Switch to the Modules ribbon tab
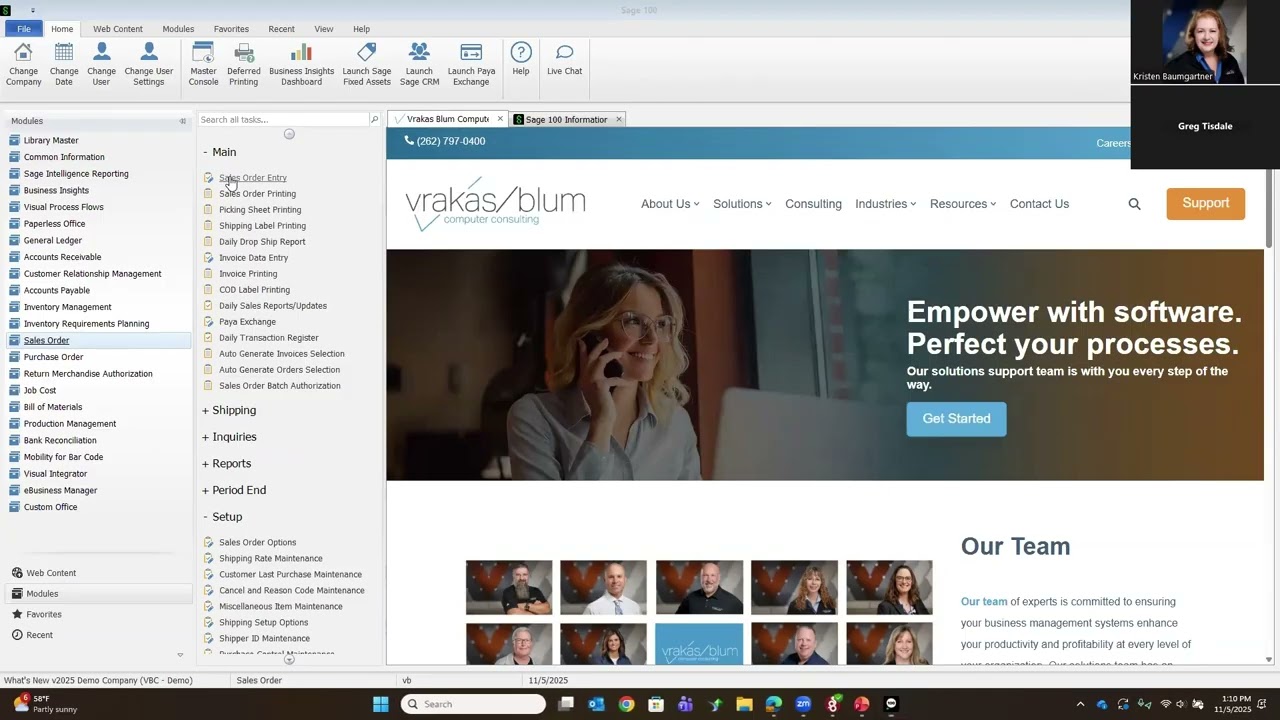The height and width of the screenshot is (720, 1280). point(178,29)
